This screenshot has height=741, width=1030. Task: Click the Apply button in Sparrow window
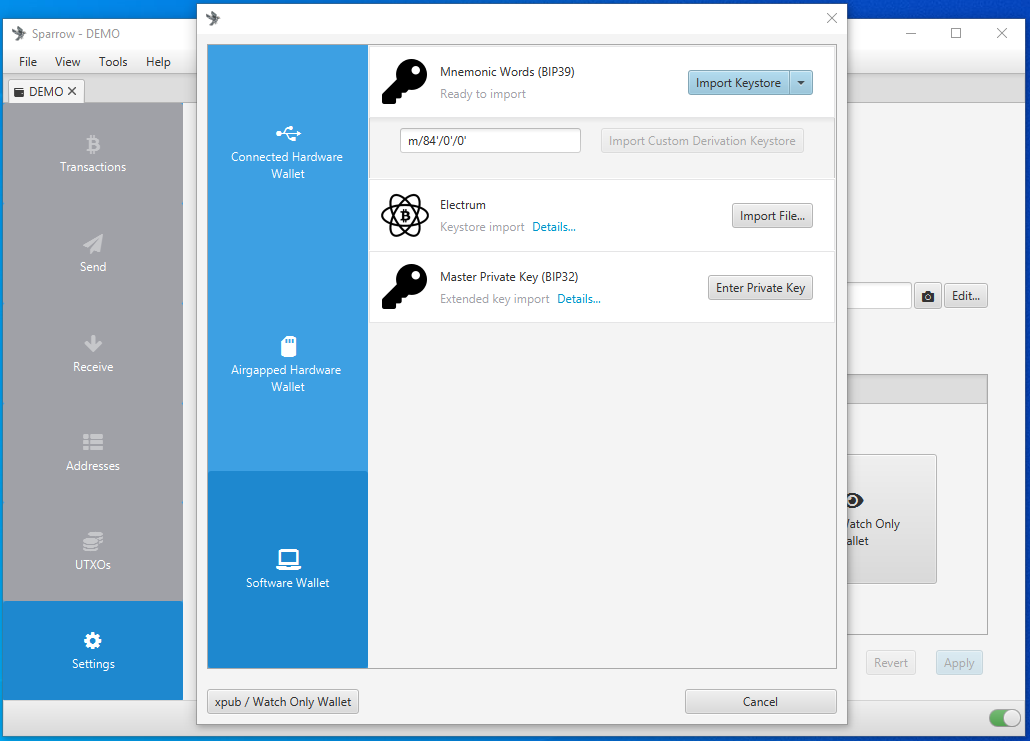tap(959, 663)
